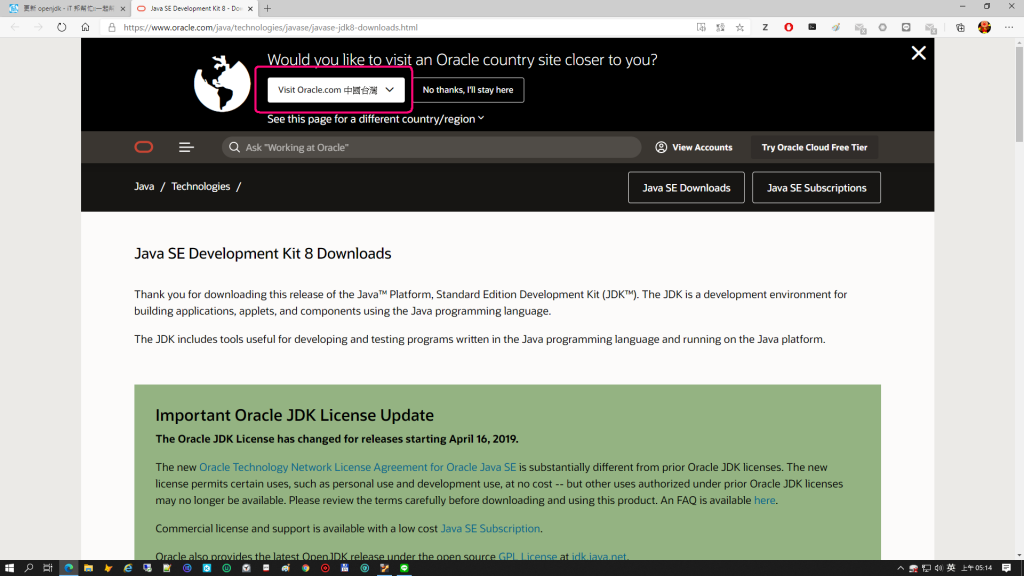The height and width of the screenshot is (576, 1024).
Task: Open a new browser tab
Action: 267,8
